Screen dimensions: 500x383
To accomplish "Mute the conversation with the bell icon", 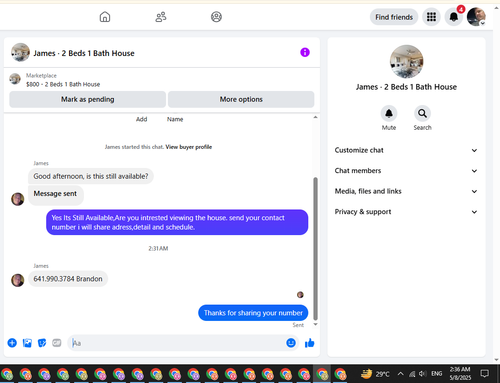I will pos(389,114).
